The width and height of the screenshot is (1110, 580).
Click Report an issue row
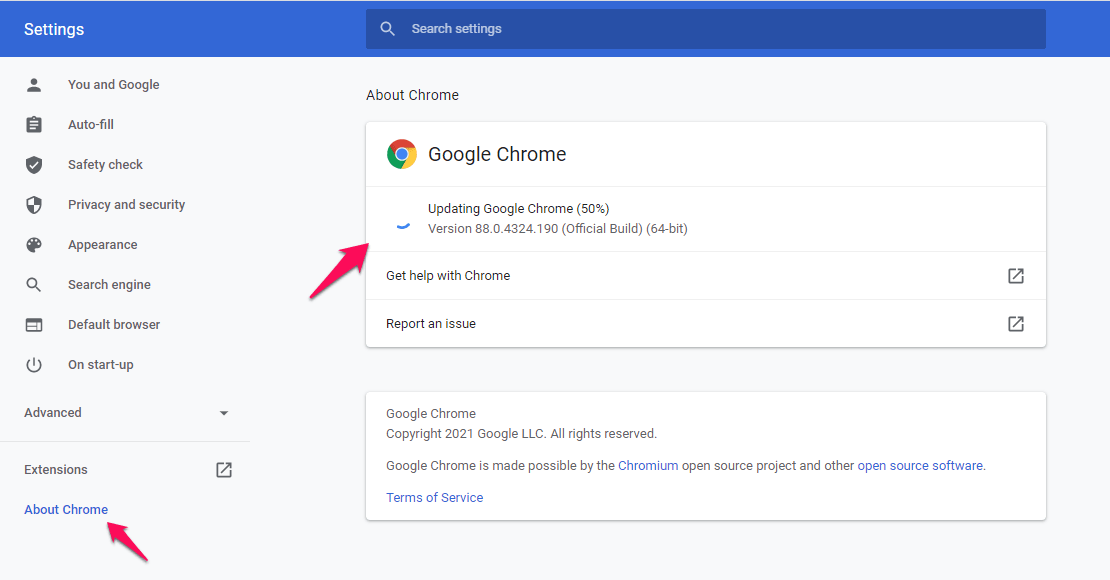[706, 324]
